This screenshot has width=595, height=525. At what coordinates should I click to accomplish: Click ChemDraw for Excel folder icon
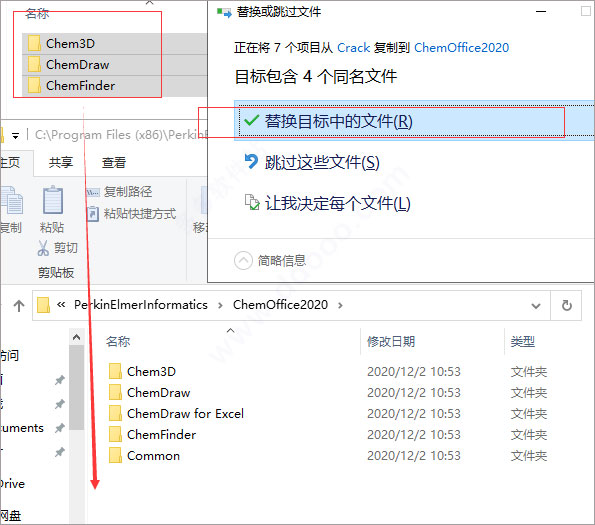(115, 413)
